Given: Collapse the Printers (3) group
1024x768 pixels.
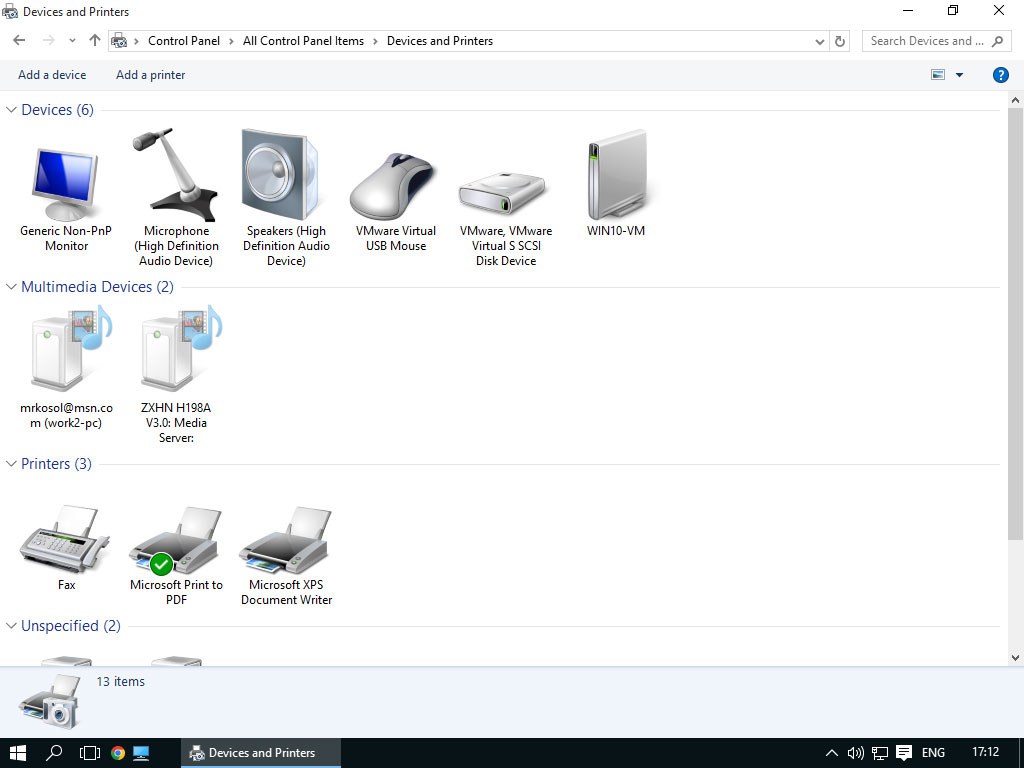Looking at the screenshot, I should [12, 464].
